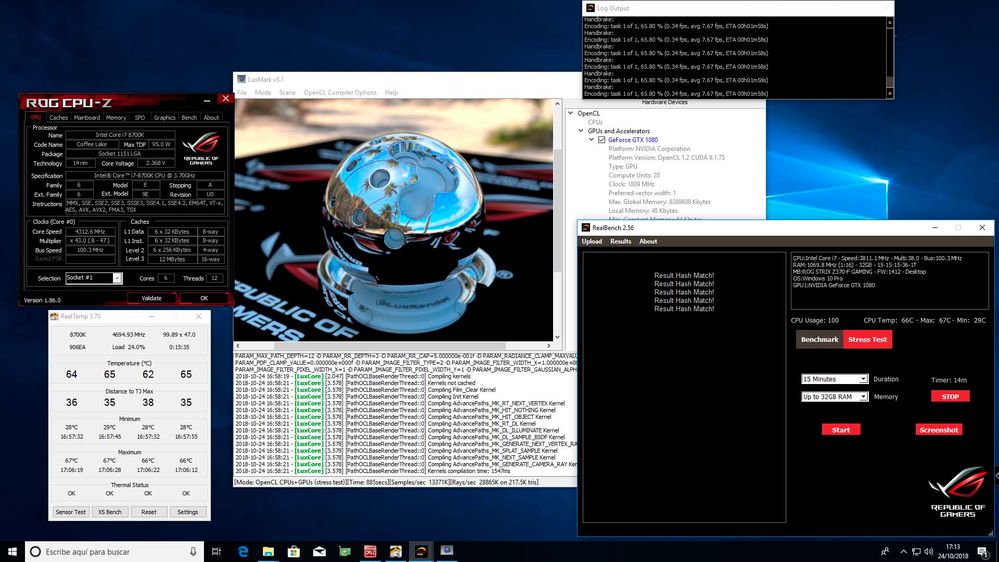The image size is (999, 562).
Task: Open the Windows Start menu
Action: tap(12, 551)
